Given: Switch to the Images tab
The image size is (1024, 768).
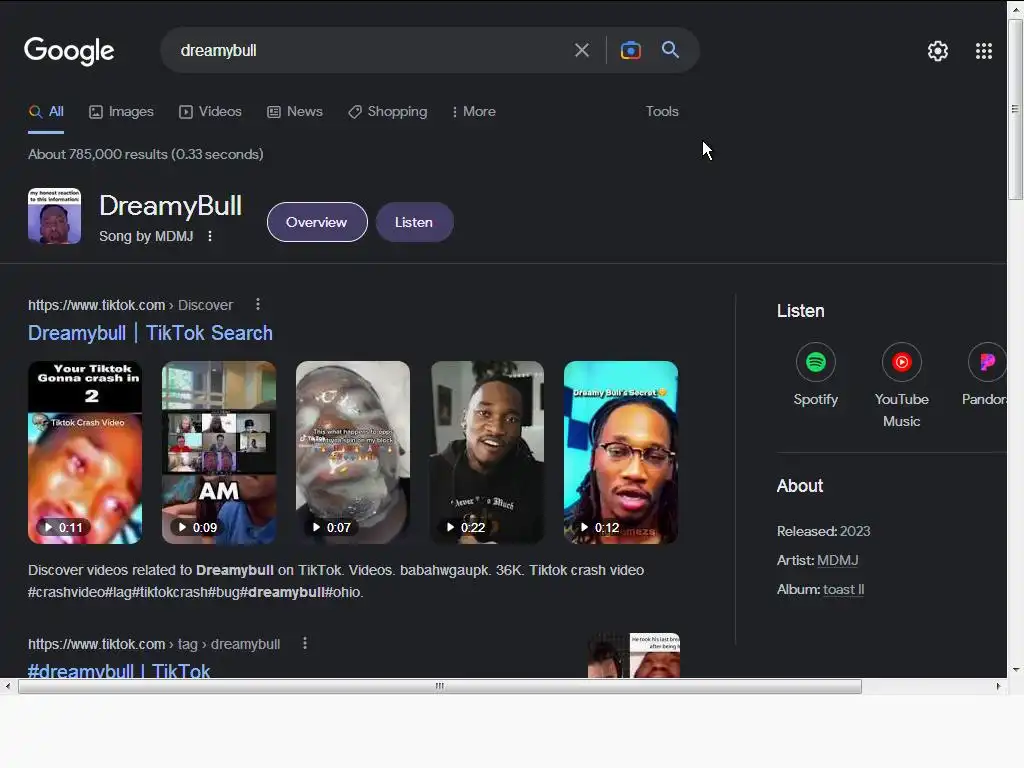Looking at the screenshot, I should click(x=121, y=112).
